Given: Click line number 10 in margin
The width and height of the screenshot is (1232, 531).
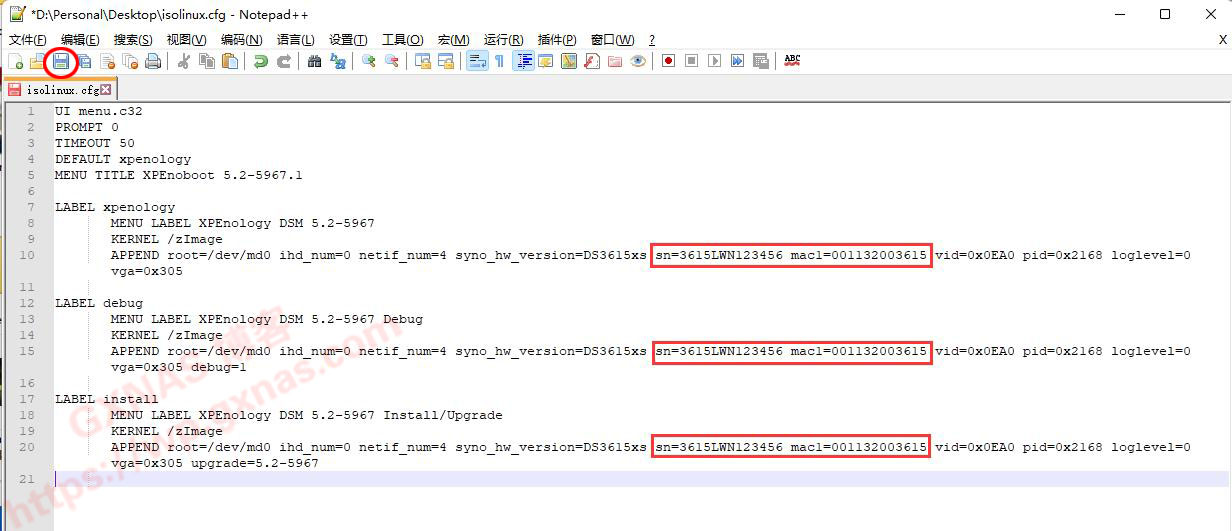Looking at the screenshot, I should tap(28, 255).
